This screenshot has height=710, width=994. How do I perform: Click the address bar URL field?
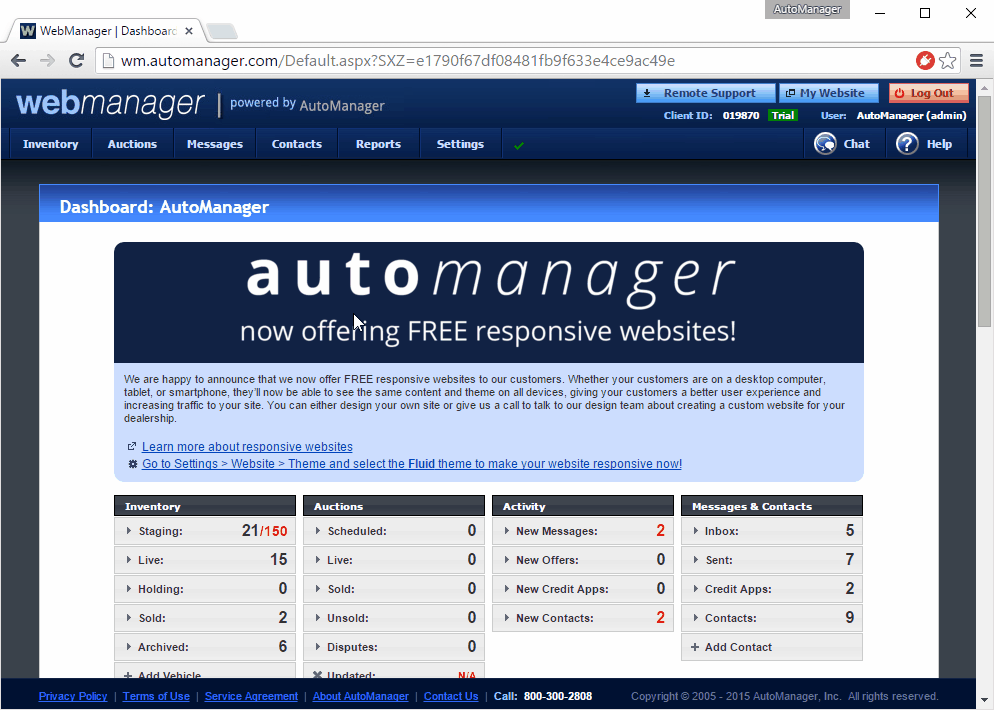click(507, 60)
